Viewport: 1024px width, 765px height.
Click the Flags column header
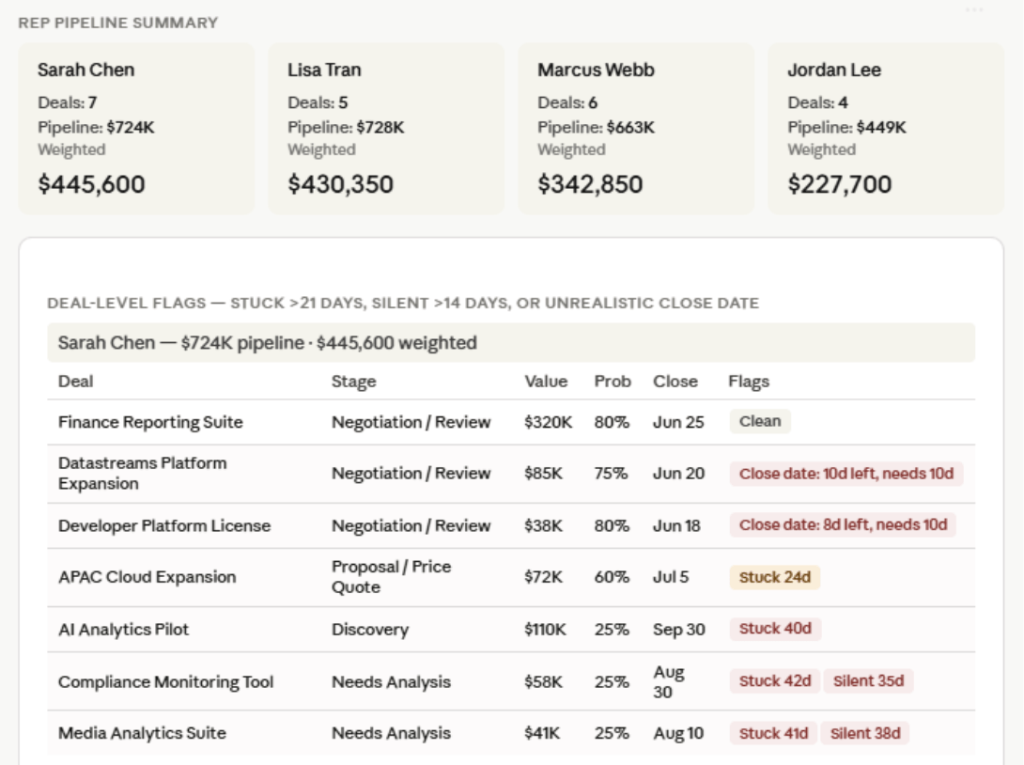coord(749,382)
